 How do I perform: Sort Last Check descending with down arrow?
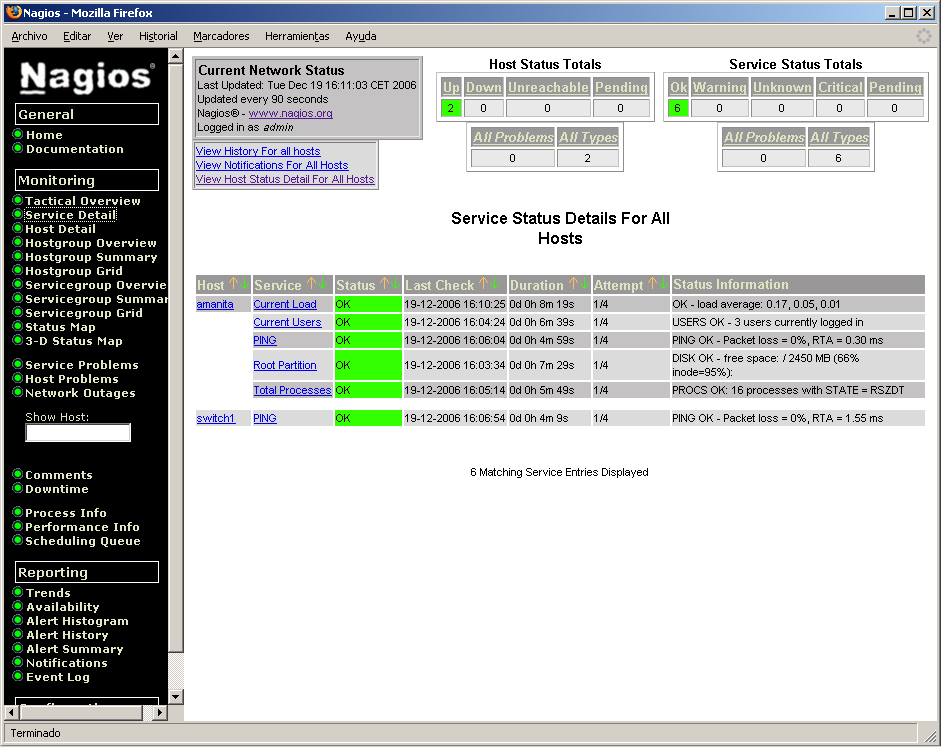click(x=495, y=283)
